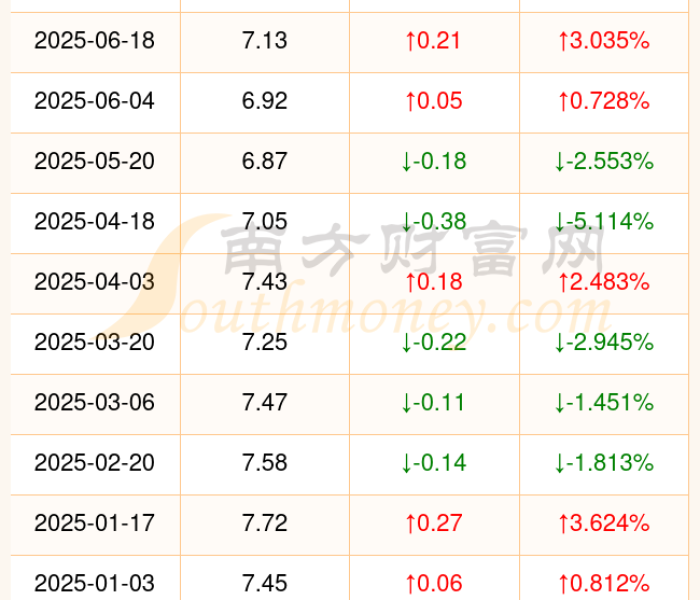Select the 2025-04-18 date cell
The image size is (700, 600).
click(x=94, y=221)
